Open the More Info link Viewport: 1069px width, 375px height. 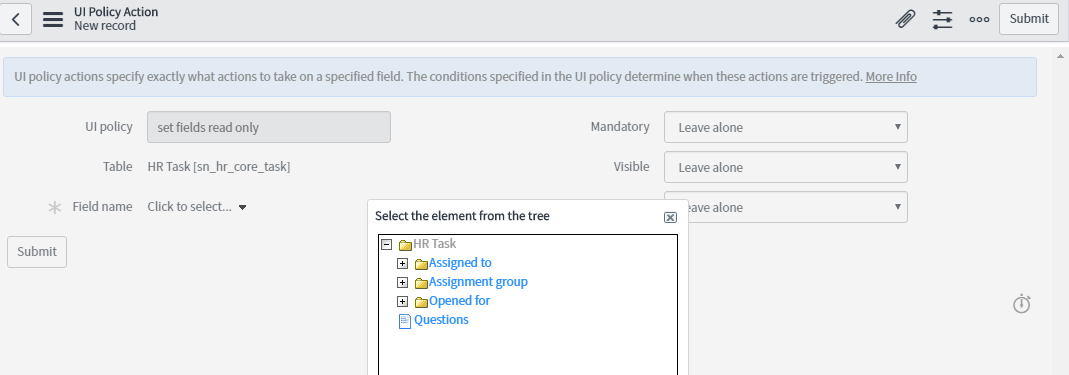(x=890, y=76)
